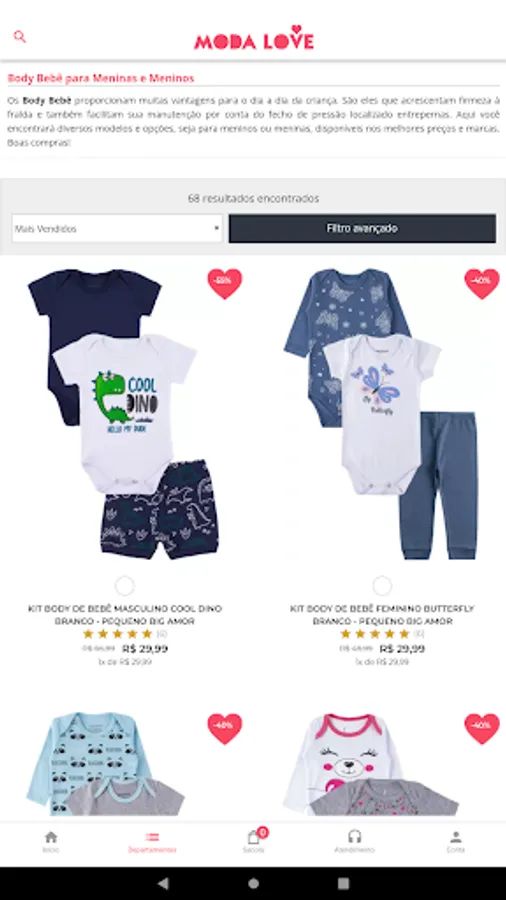Open the Departamentos tab
Viewport: 506px width, 900px height.
pos(152,841)
